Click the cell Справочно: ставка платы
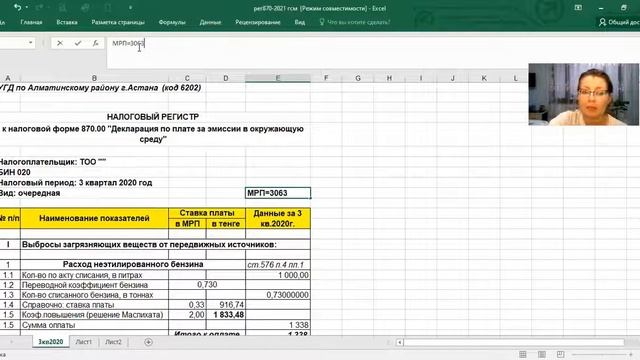Image resolution: width=640 pixels, height=360 pixels. click(94, 304)
